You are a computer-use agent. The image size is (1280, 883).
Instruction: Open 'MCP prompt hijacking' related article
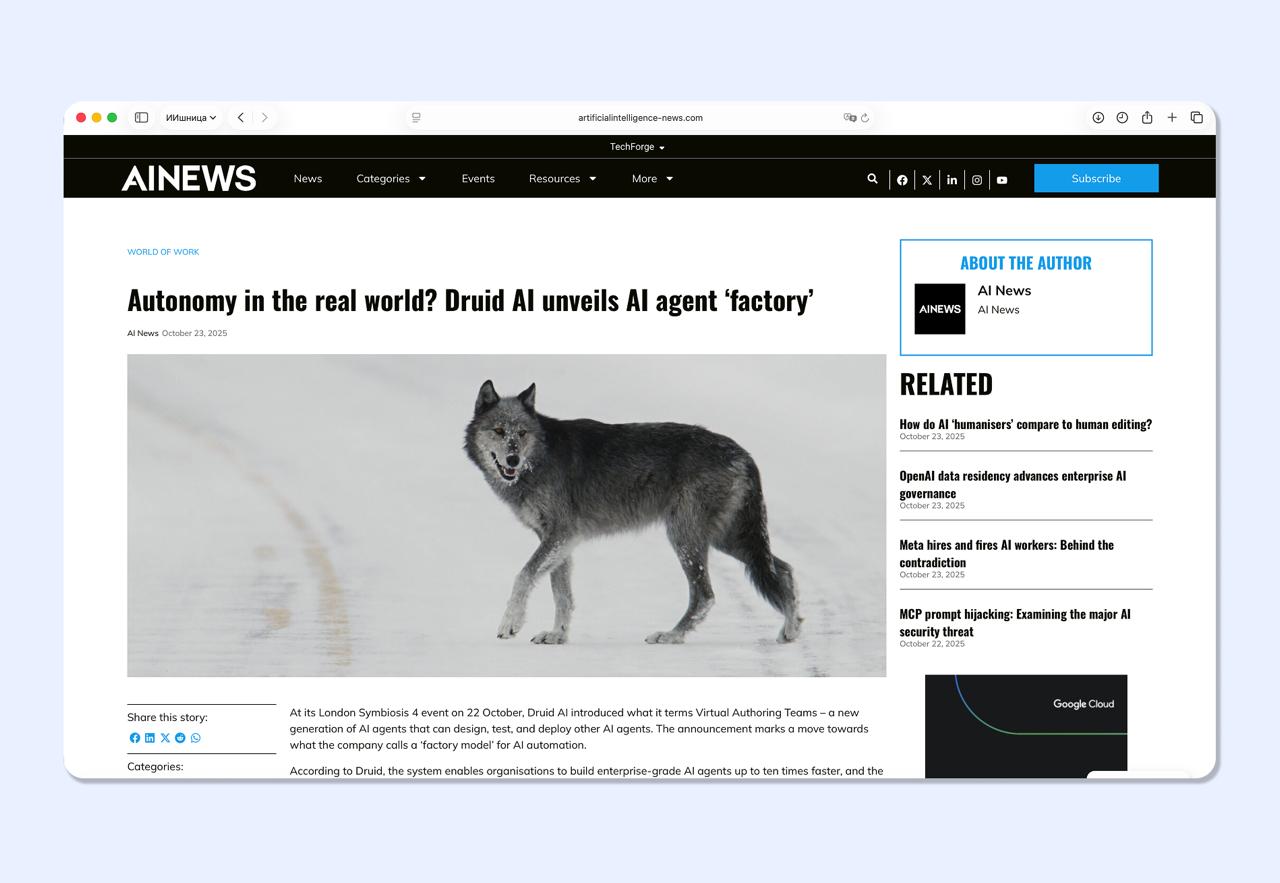point(1015,622)
